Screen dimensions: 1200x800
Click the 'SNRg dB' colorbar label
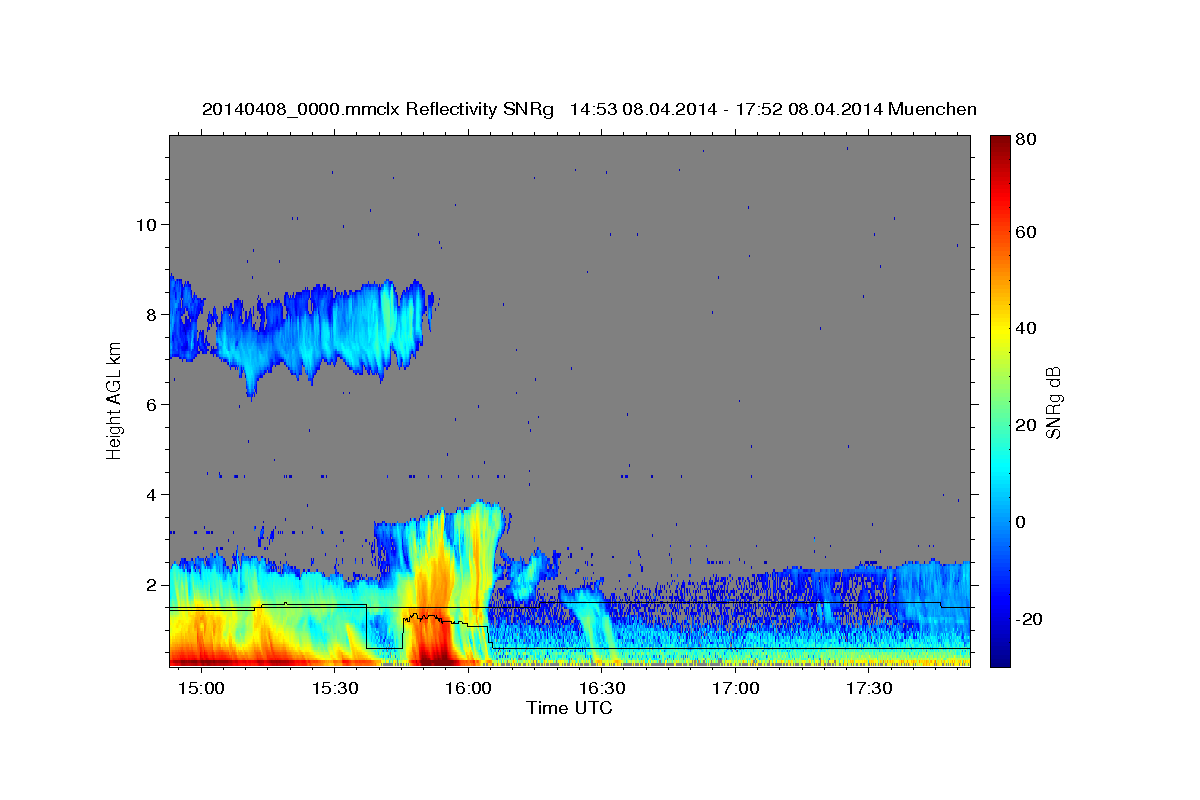point(1054,402)
